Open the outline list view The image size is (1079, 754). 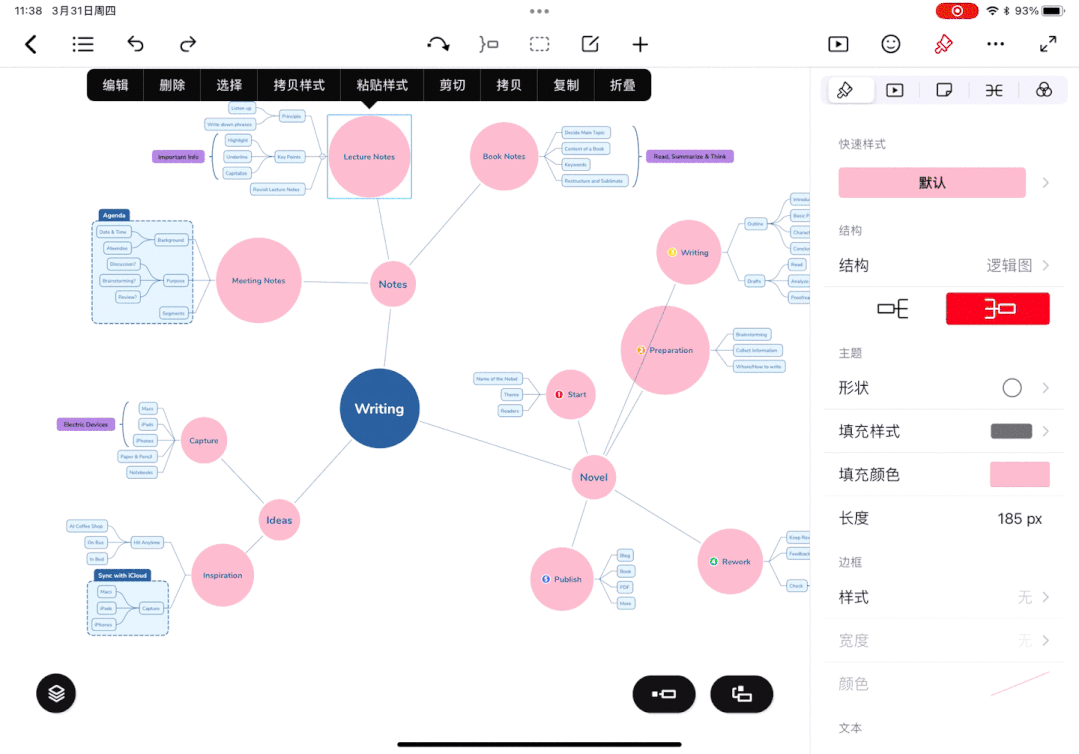pyautogui.click(x=83, y=44)
